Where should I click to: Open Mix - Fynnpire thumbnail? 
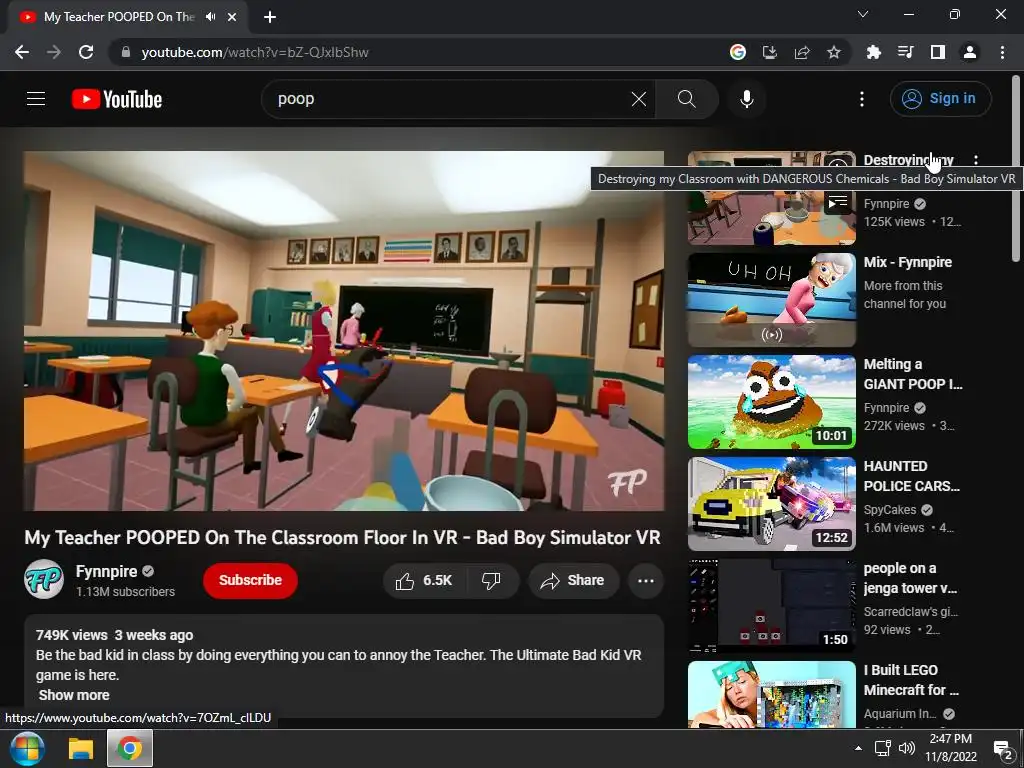(771, 300)
